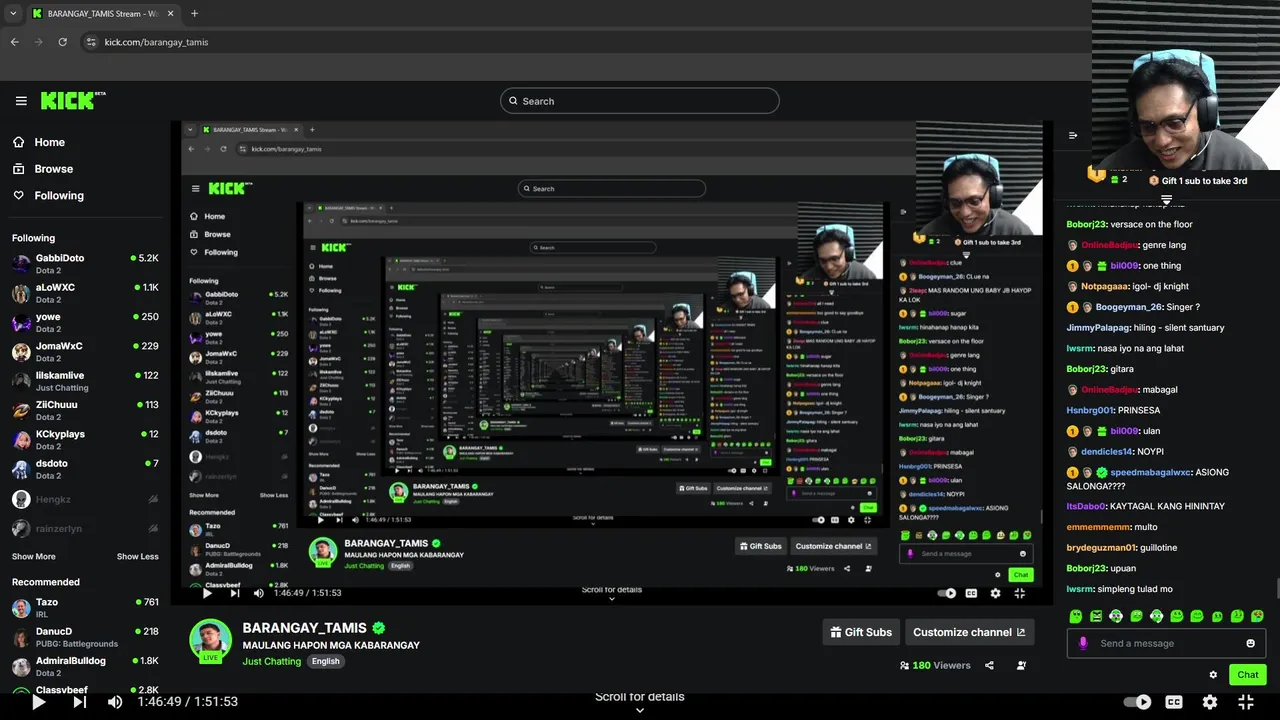Open chat settings gear beside Chat button
The width and height of the screenshot is (1280, 720).
tap(1213, 675)
